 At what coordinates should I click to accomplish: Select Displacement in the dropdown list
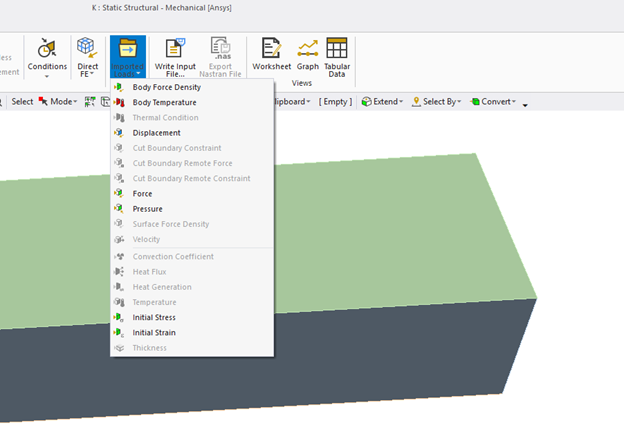[156, 133]
